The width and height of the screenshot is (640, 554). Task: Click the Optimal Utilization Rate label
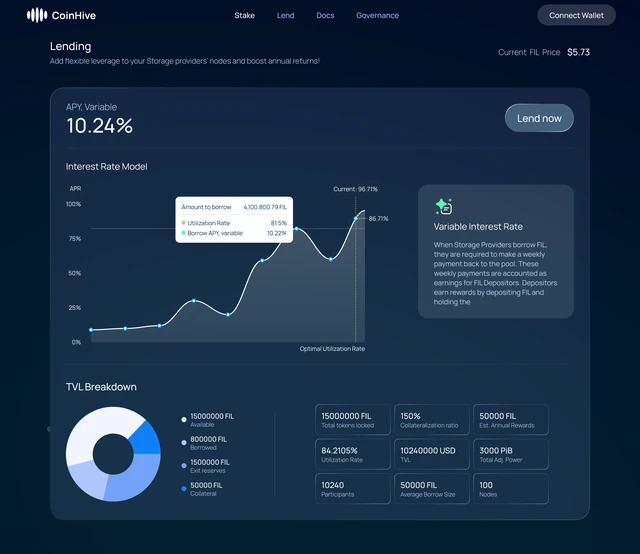coord(332,349)
